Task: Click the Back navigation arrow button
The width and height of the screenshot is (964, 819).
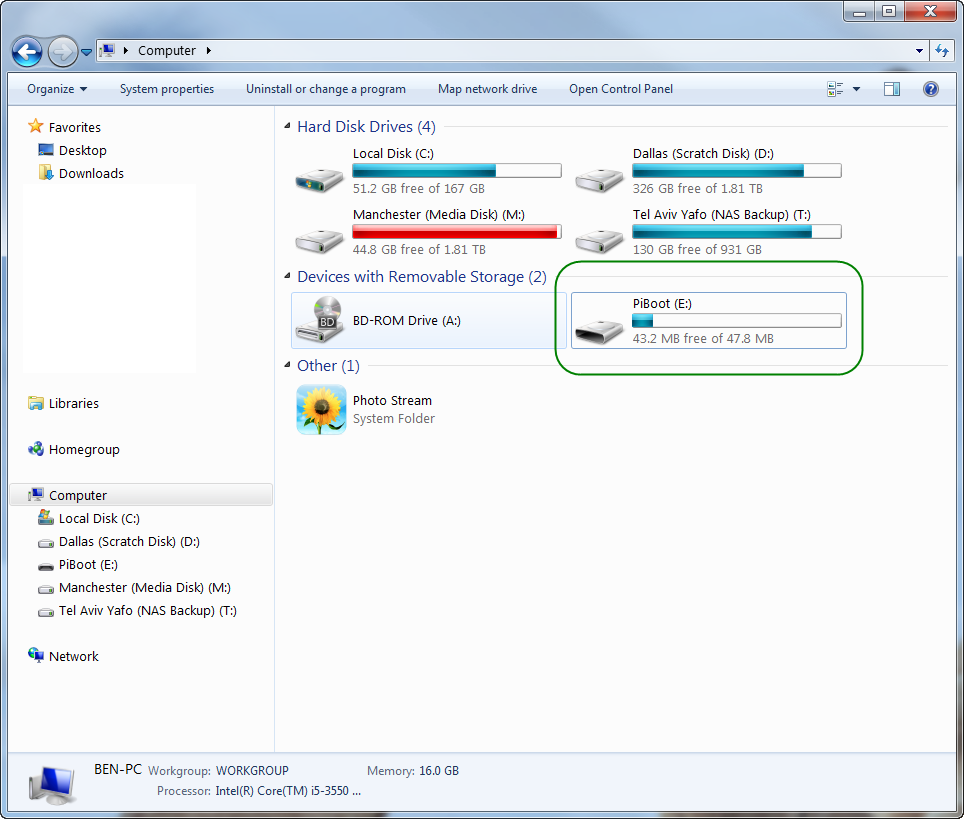Action: (27, 51)
